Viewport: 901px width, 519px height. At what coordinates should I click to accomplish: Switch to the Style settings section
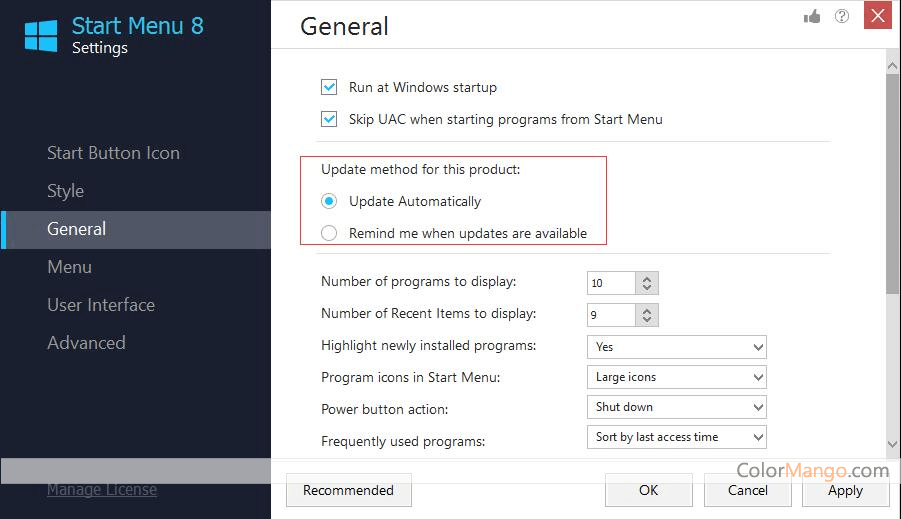tap(65, 191)
